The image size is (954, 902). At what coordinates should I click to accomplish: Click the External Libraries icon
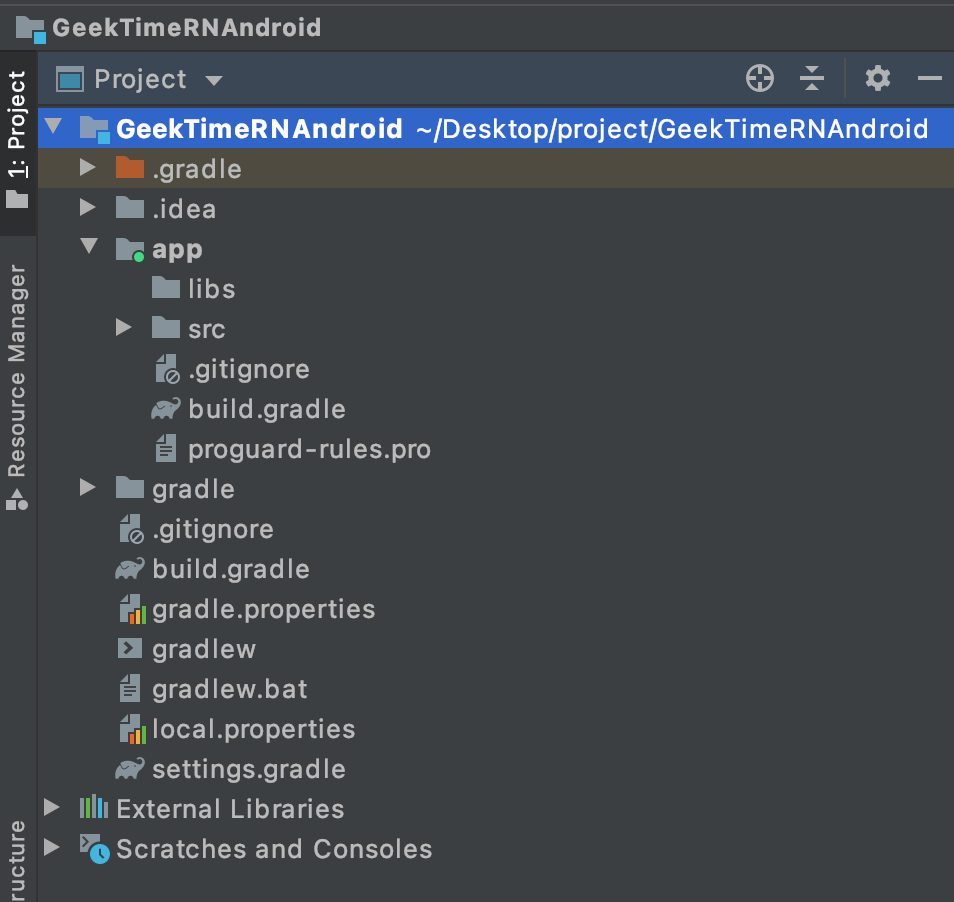click(94, 808)
